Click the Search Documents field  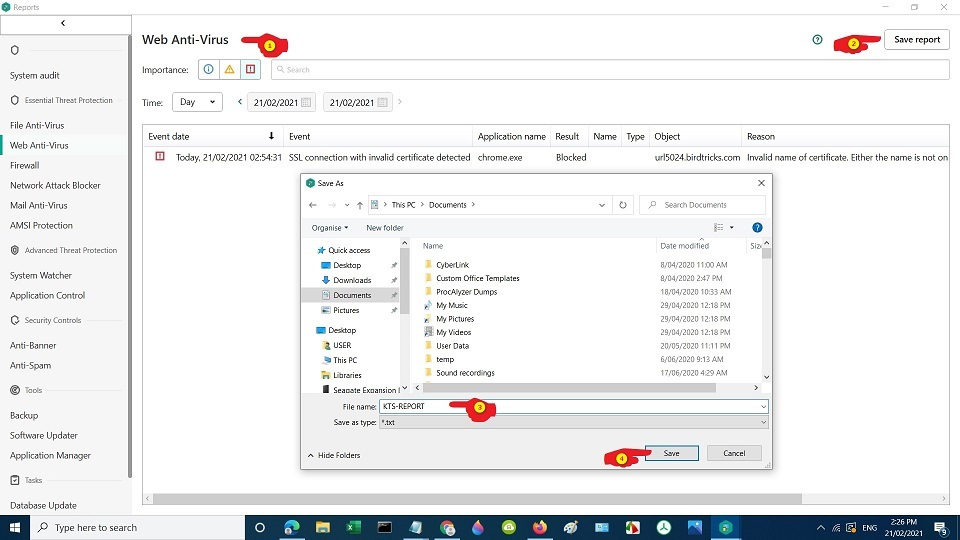pos(703,205)
